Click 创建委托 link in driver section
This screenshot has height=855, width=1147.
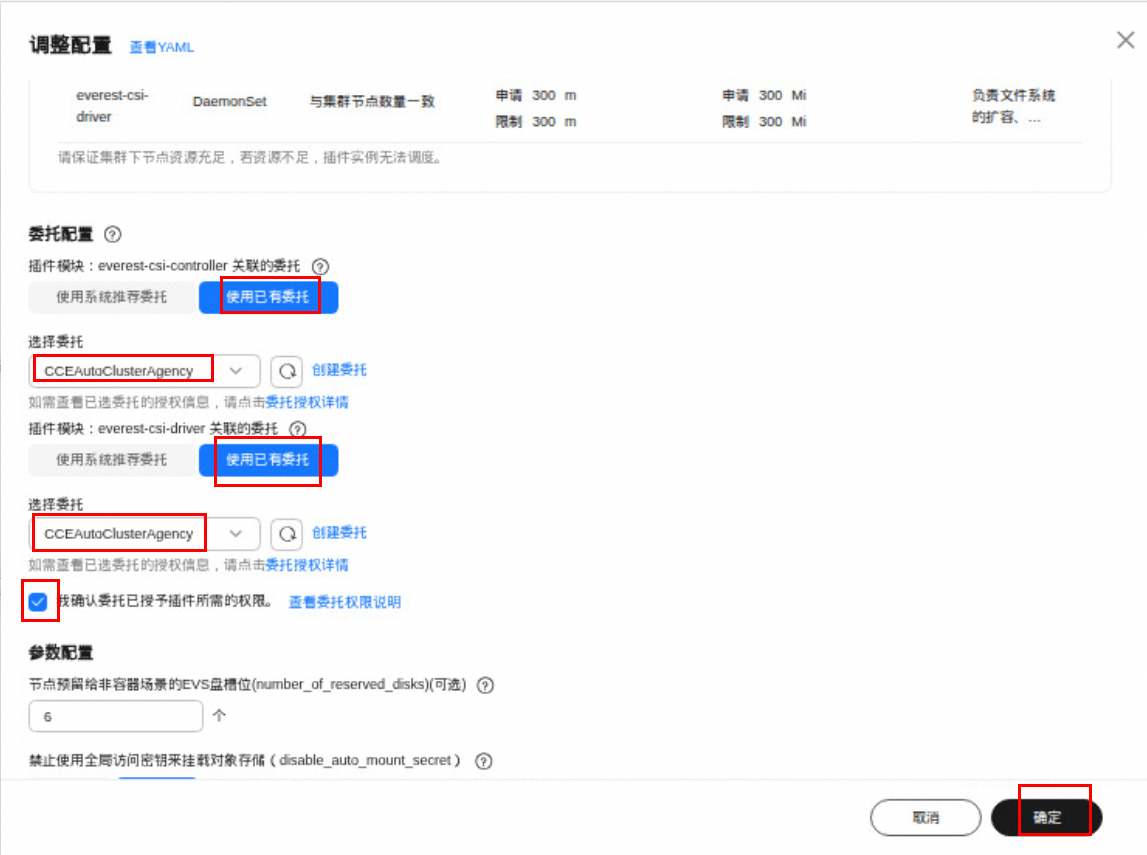click(339, 533)
